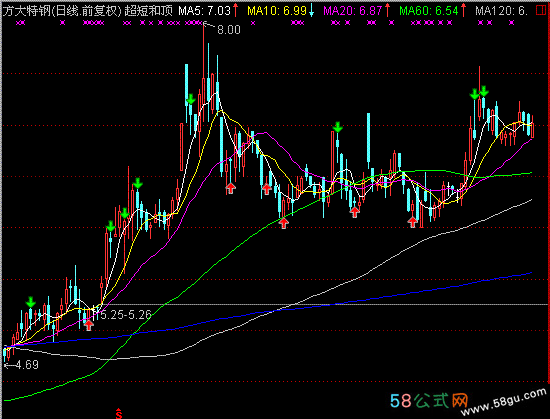The image size is (550, 419).
Task: Click the red up arrow after MA5: 7.03
Action: tap(235, 11)
